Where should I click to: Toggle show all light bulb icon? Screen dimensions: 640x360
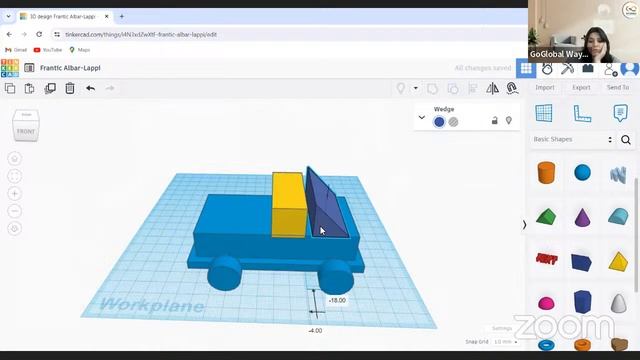pyautogui.click(x=401, y=88)
